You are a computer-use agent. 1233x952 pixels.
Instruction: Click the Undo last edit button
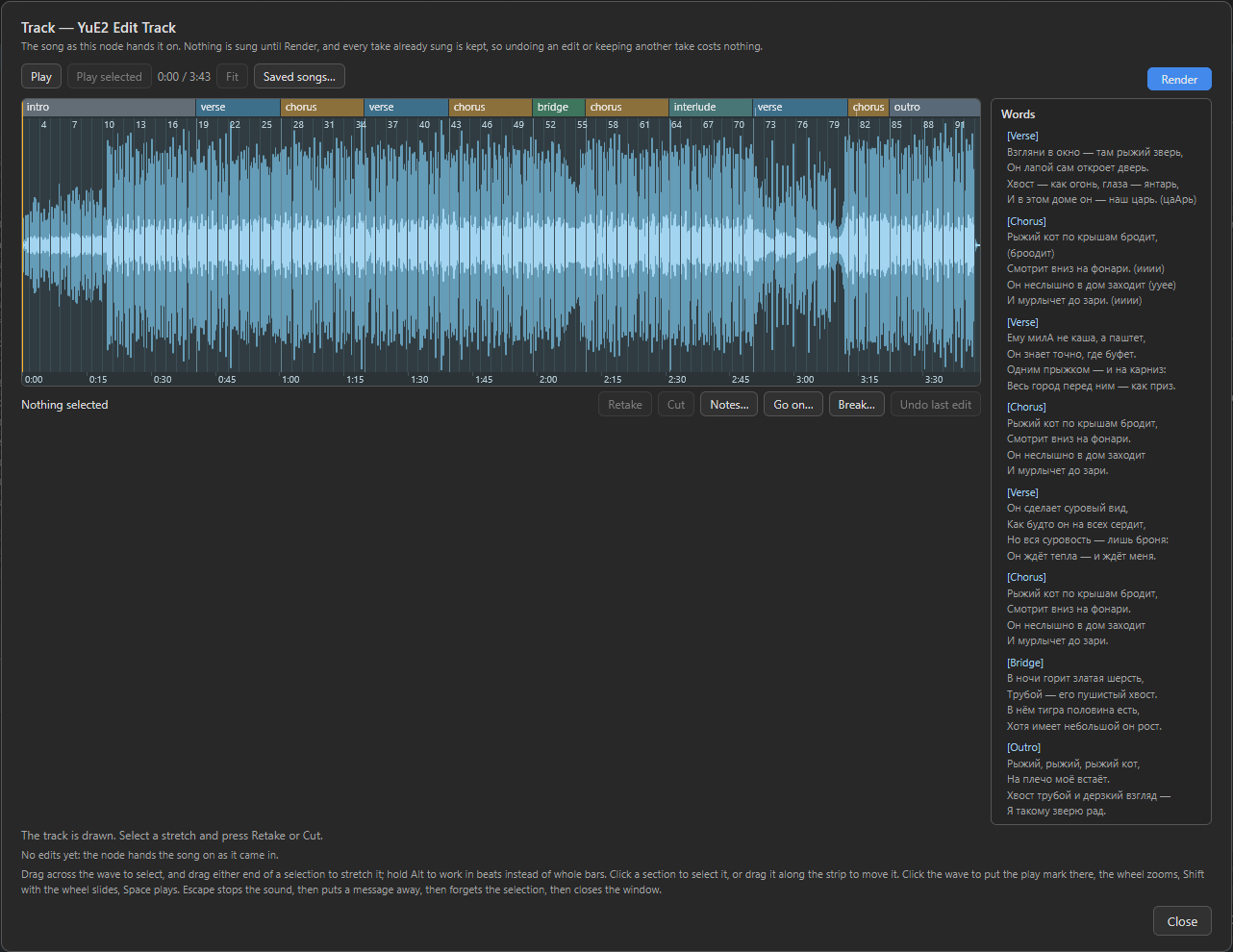pos(936,405)
